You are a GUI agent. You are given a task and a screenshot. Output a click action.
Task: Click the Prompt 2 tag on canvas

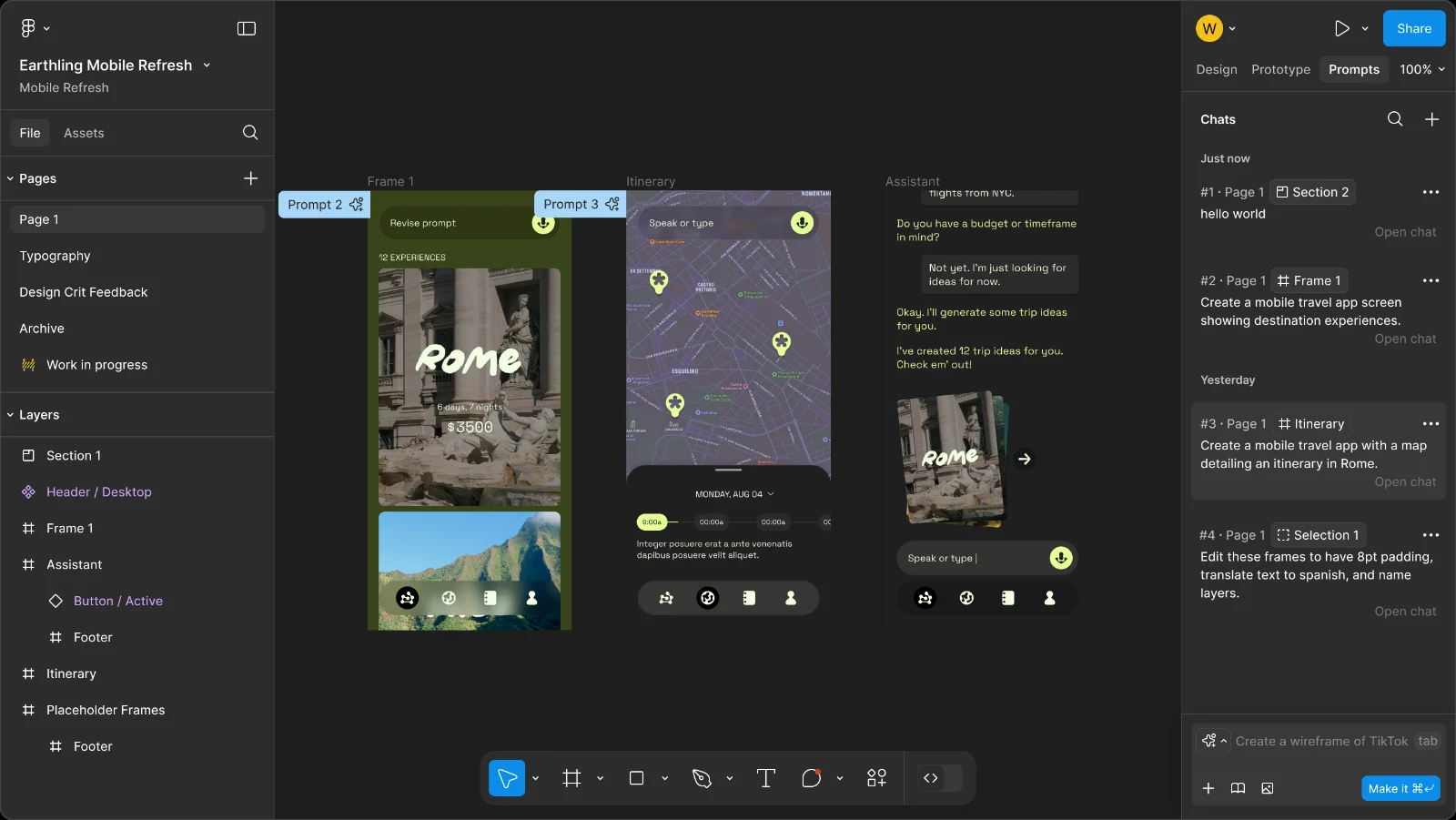pyautogui.click(x=325, y=205)
